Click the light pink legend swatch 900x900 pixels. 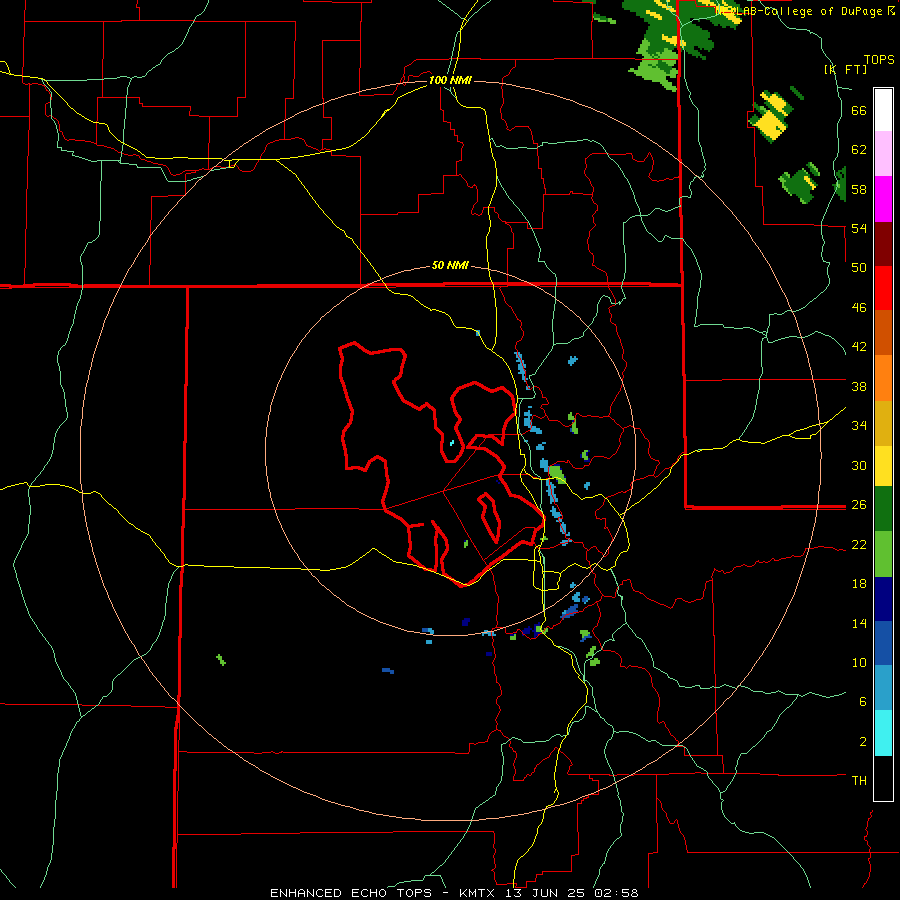point(883,153)
